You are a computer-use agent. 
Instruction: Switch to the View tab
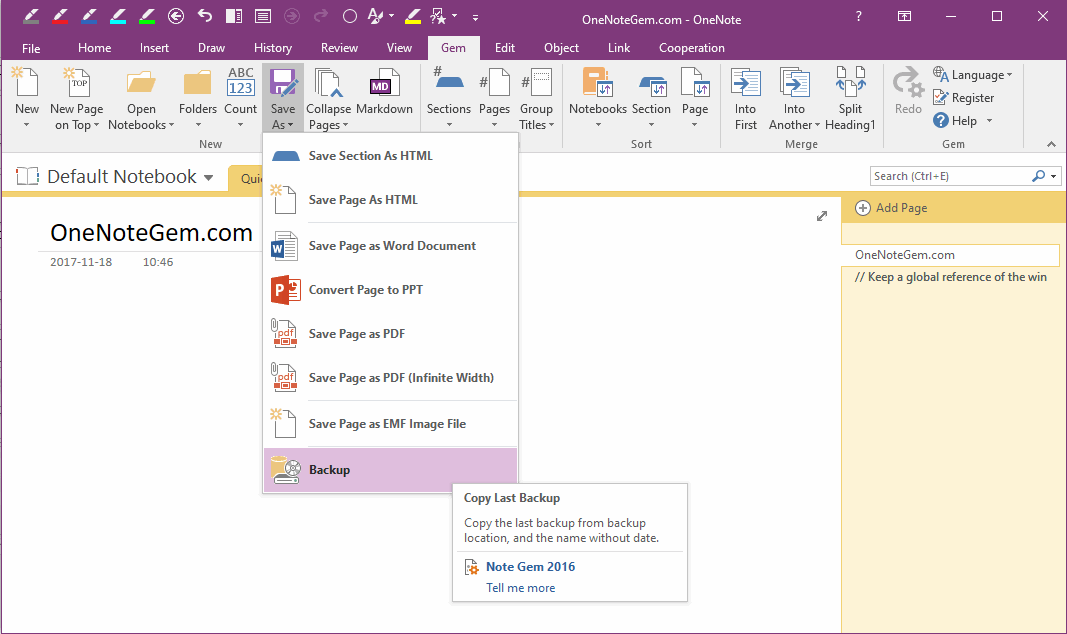399,48
